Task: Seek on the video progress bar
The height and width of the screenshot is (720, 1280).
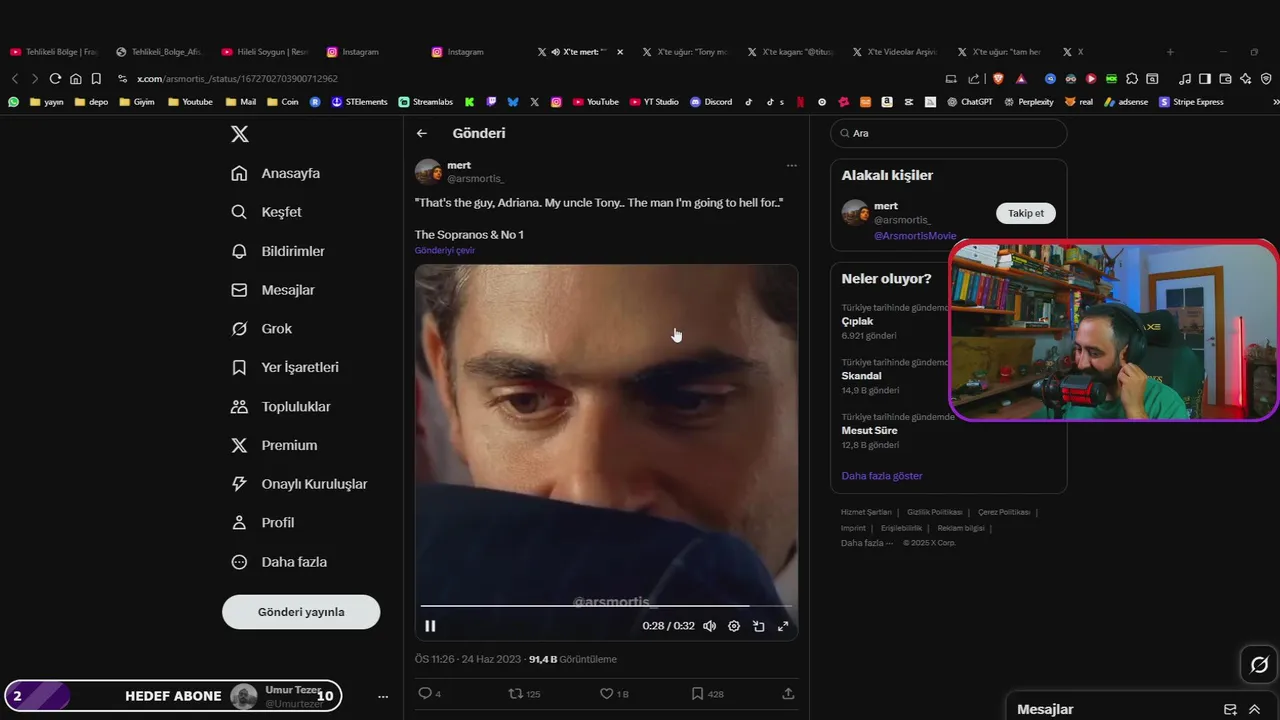Action: (605, 606)
